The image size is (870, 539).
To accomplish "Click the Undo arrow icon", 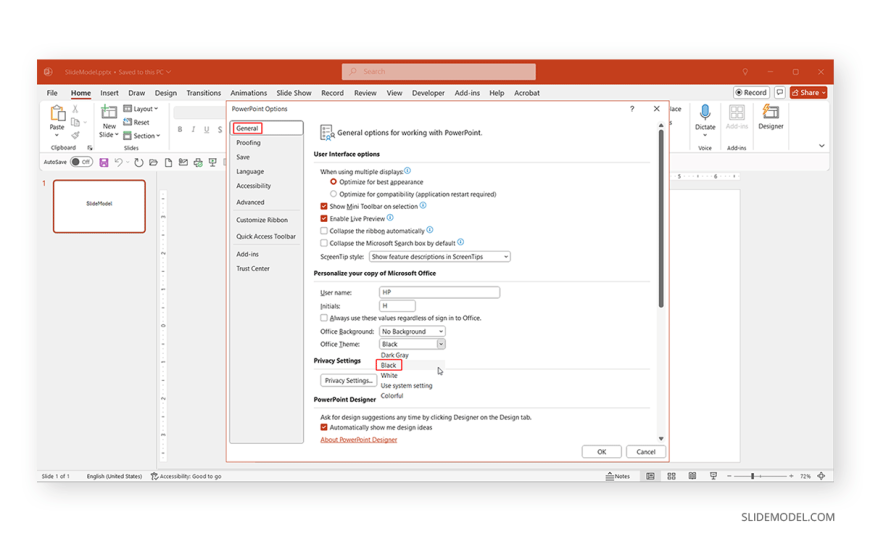I will 118,163.
